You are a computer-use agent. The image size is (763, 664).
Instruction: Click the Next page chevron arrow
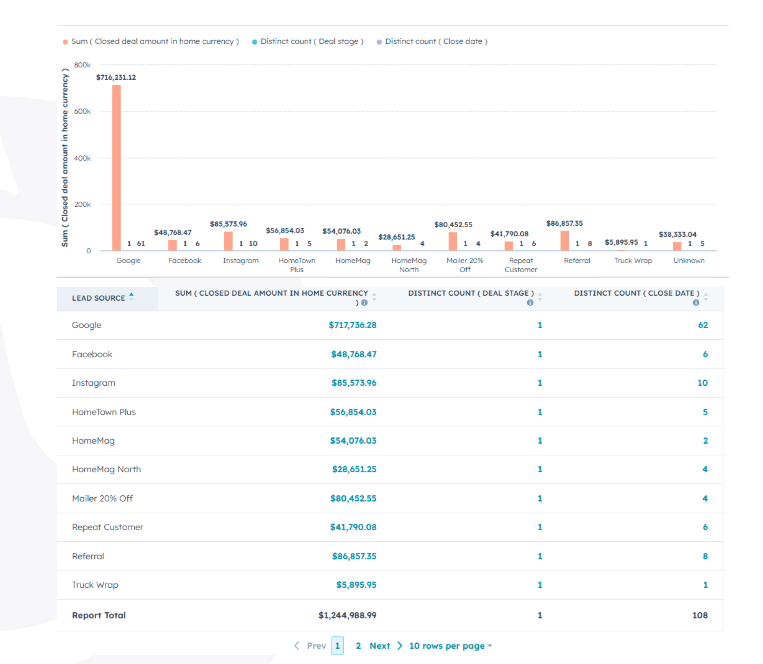pyautogui.click(x=399, y=646)
